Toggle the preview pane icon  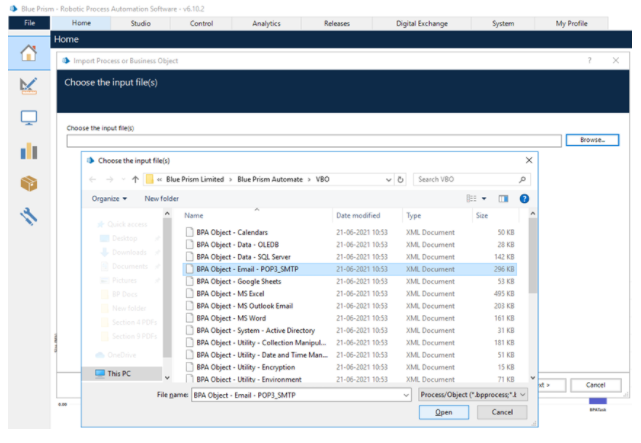click(503, 199)
